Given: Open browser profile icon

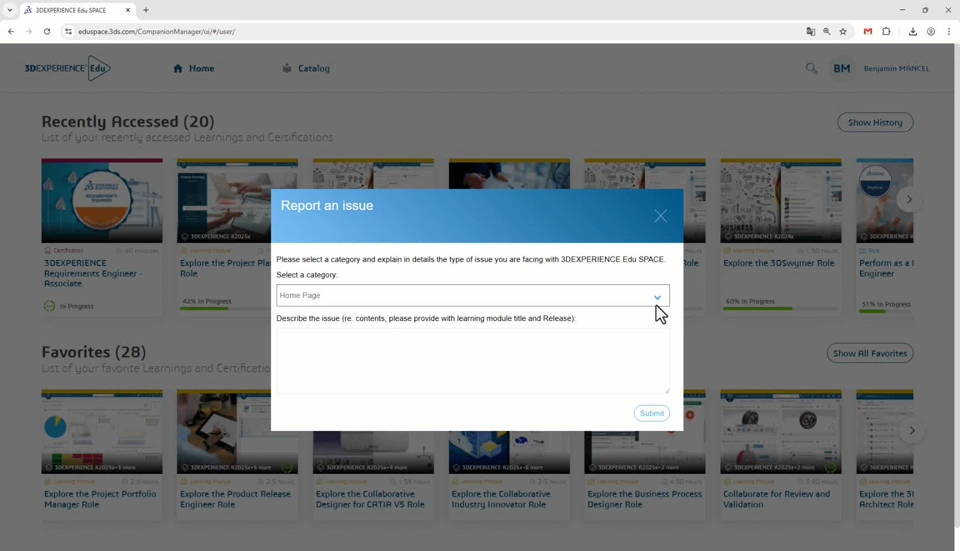Looking at the screenshot, I should [x=931, y=31].
